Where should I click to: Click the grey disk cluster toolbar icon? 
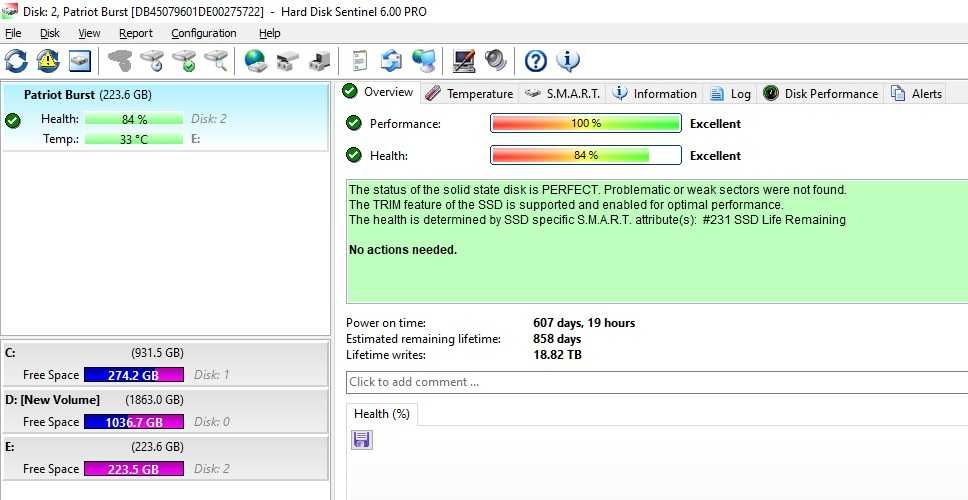(120, 60)
